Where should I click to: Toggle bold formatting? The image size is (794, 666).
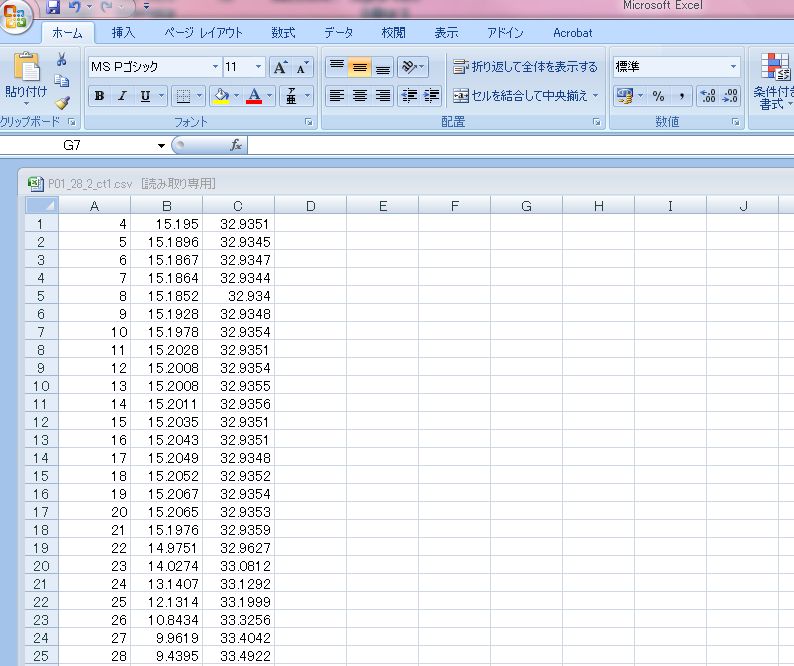click(x=99, y=96)
